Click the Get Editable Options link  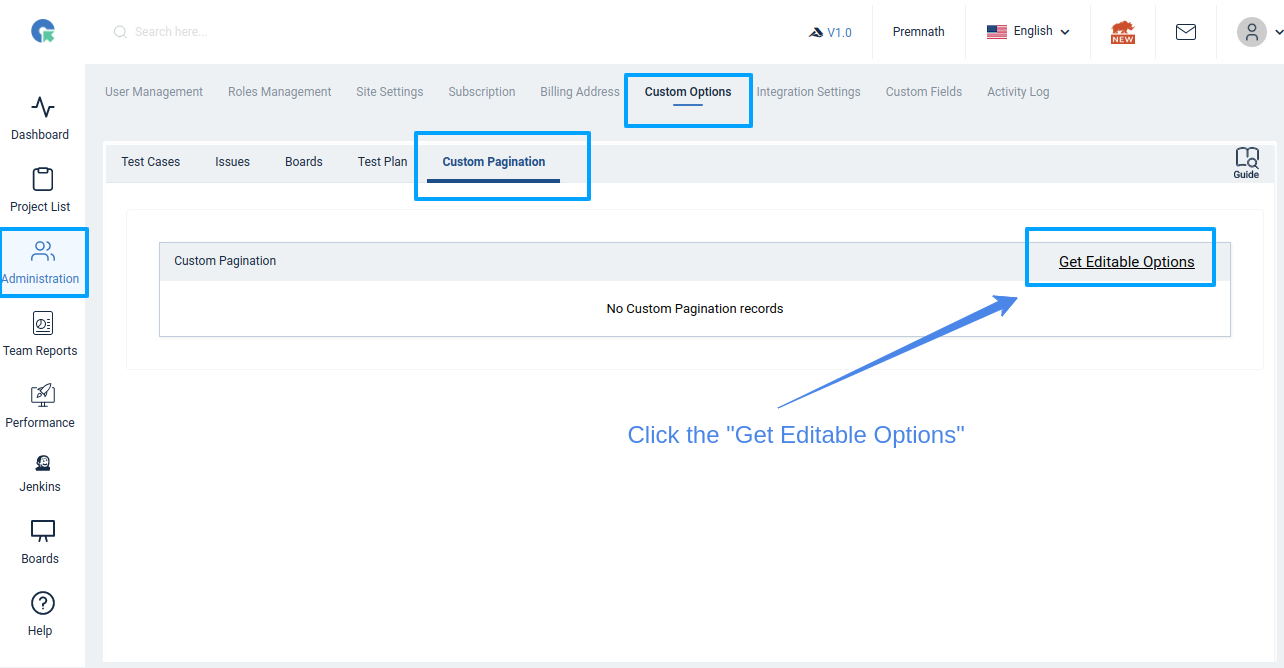(1127, 262)
